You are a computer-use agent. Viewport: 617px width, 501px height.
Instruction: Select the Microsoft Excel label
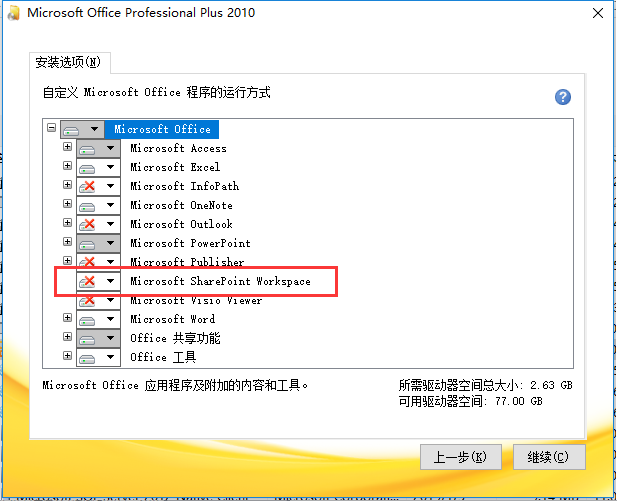coord(175,167)
